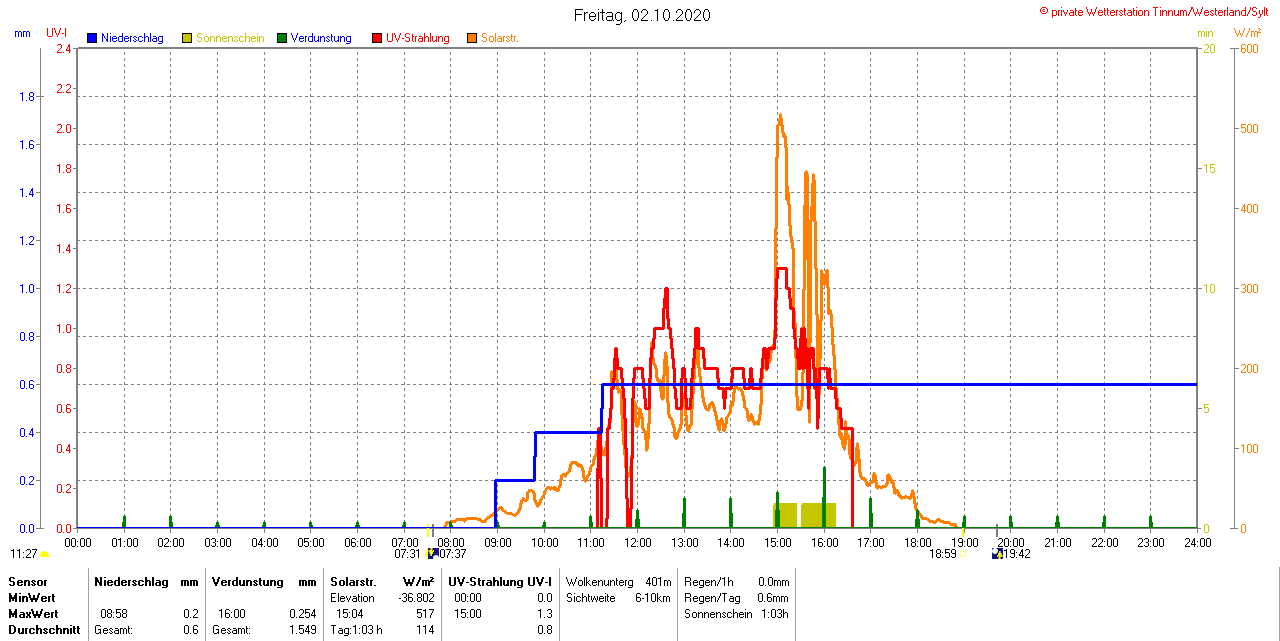1280x641 pixels.
Task: Select the Verdunstung legend label
Action: pos(321,38)
